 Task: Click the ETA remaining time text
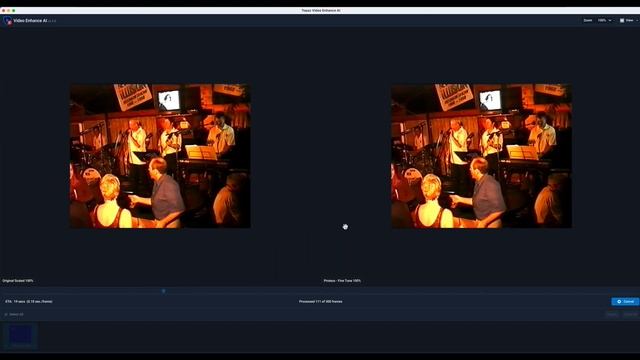[x=29, y=302]
